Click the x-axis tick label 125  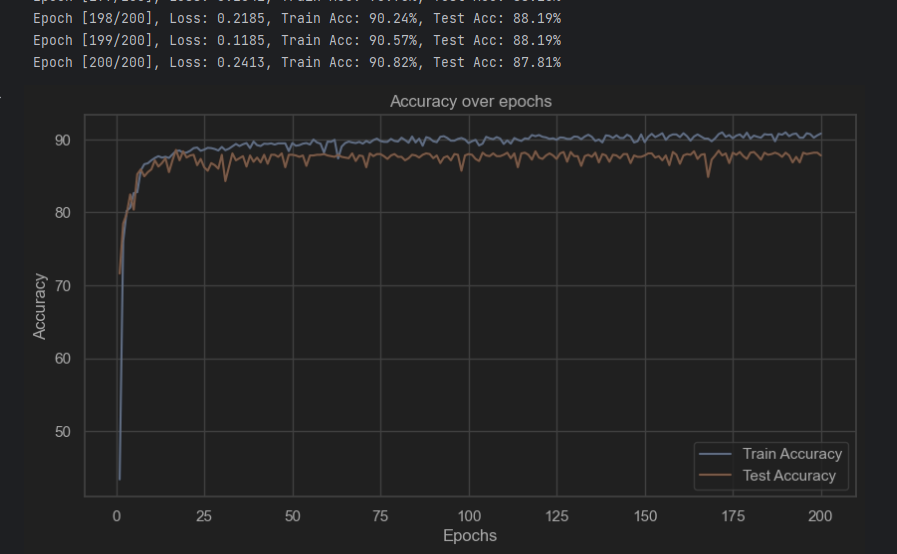(x=557, y=516)
